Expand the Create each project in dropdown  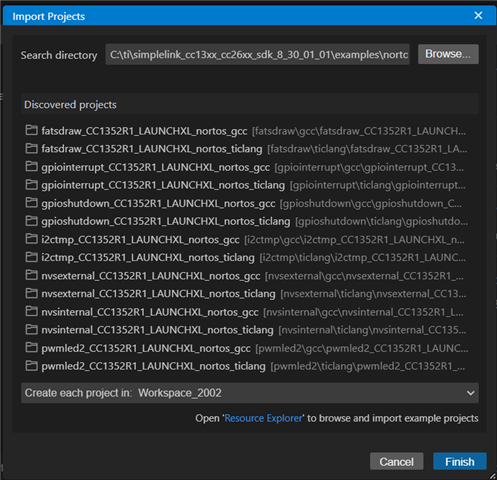click(x=250, y=393)
